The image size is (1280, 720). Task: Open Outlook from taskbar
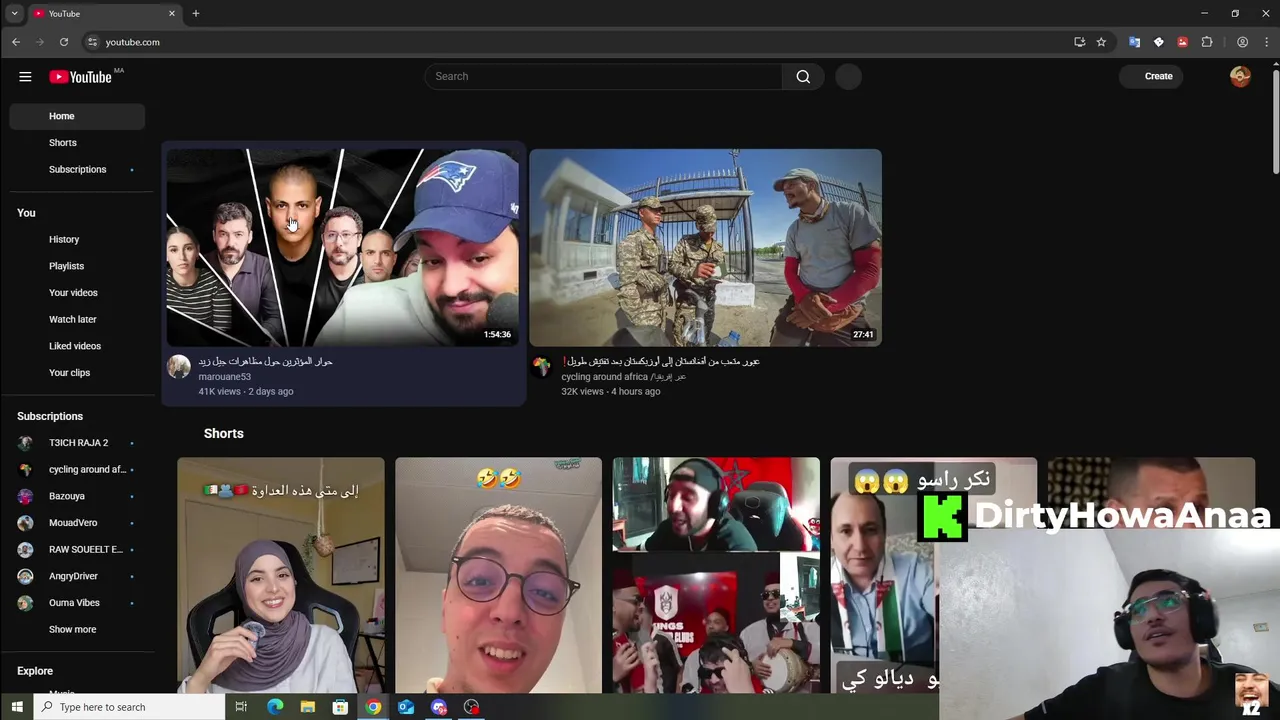[x=406, y=707]
